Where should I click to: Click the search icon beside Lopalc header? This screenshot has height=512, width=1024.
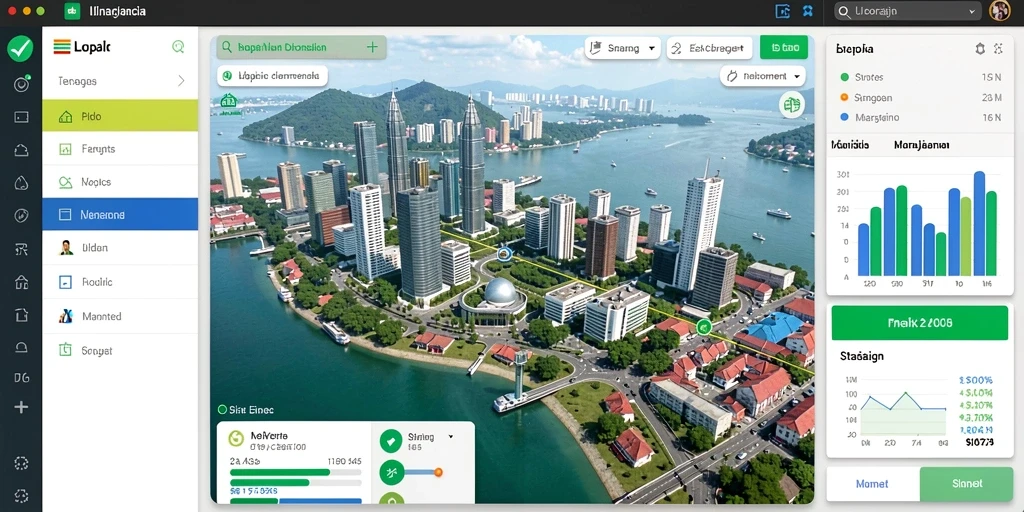(x=178, y=46)
